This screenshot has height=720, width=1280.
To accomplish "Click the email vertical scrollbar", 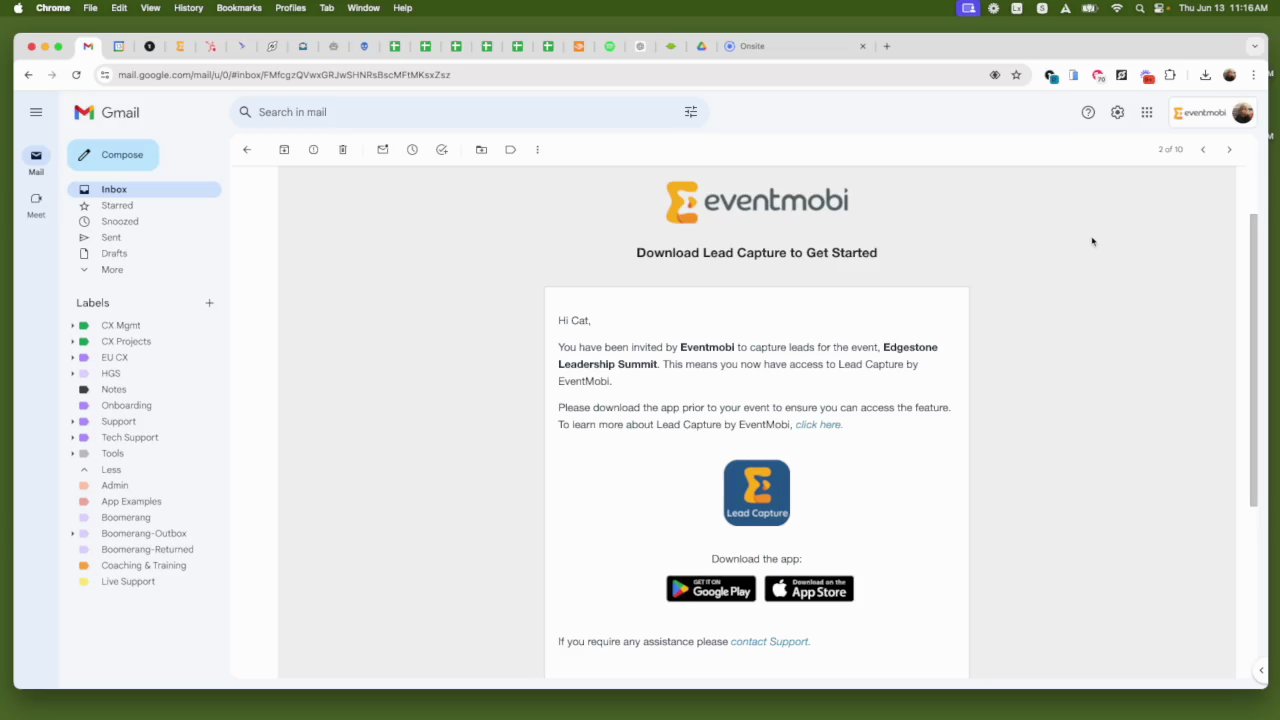I will pyautogui.click(x=1253, y=360).
